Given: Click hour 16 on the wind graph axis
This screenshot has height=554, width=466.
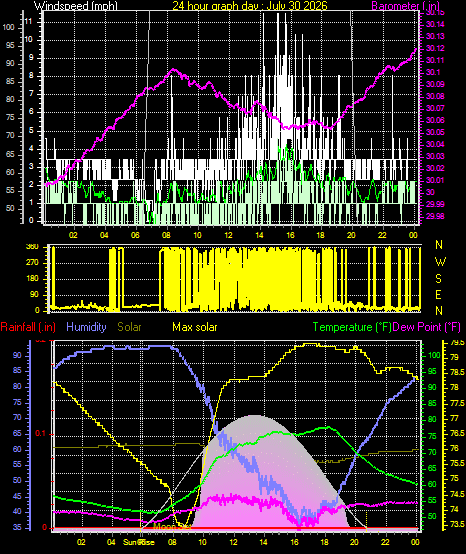Looking at the screenshot, I should pos(290,235).
